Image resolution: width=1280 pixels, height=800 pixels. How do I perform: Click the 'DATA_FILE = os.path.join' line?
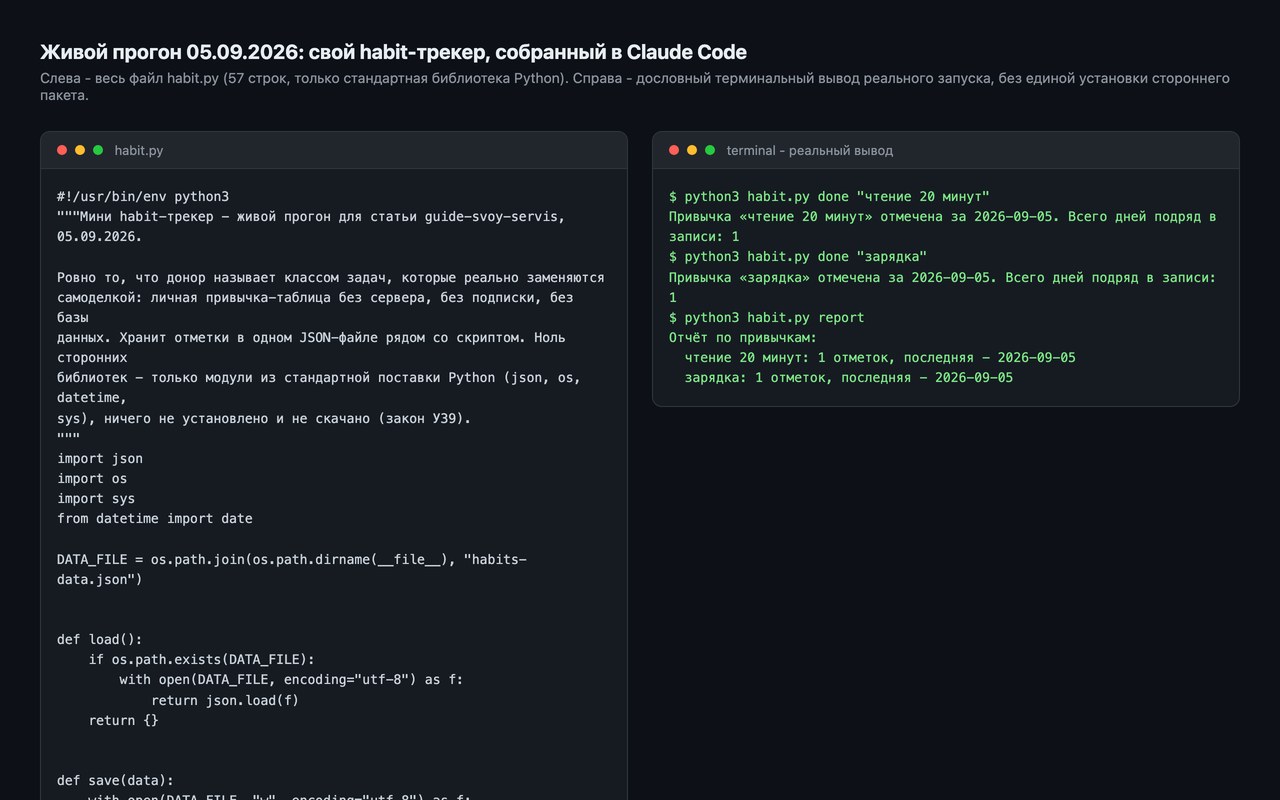292,569
